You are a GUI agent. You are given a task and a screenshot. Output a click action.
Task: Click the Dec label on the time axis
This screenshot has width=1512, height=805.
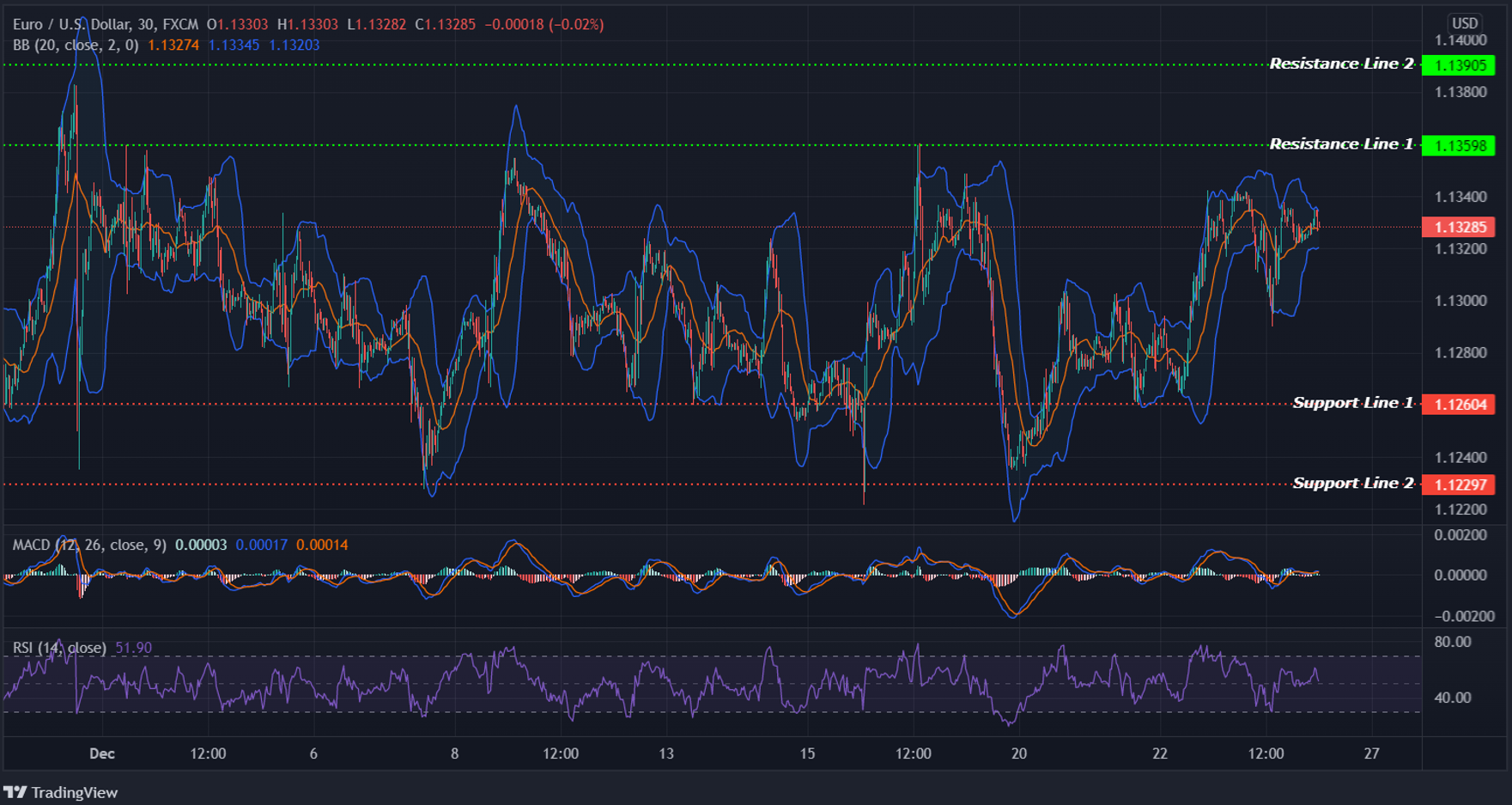click(101, 753)
